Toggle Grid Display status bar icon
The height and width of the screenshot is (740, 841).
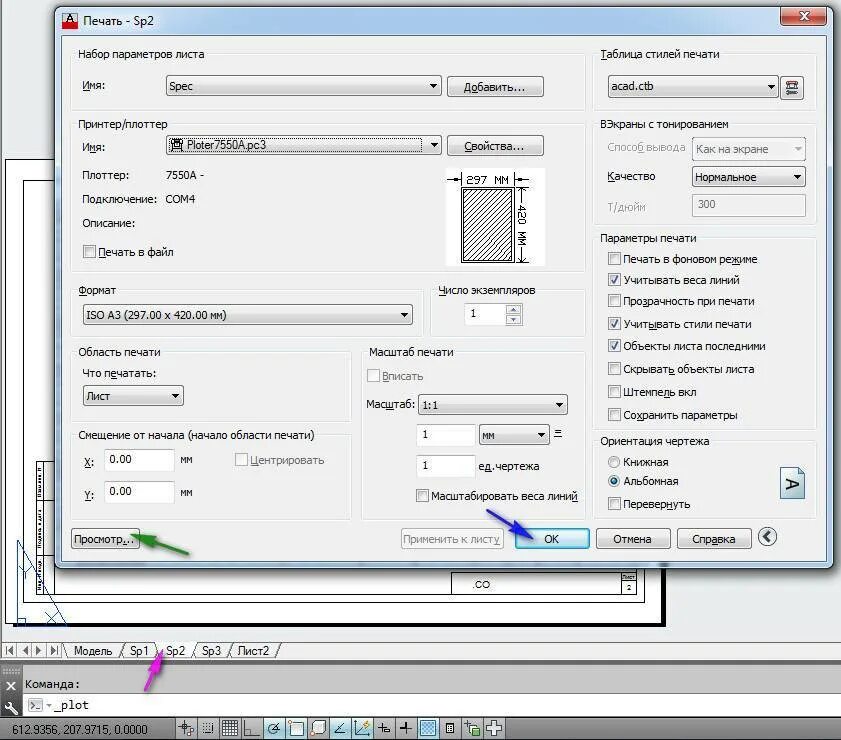[x=230, y=728]
